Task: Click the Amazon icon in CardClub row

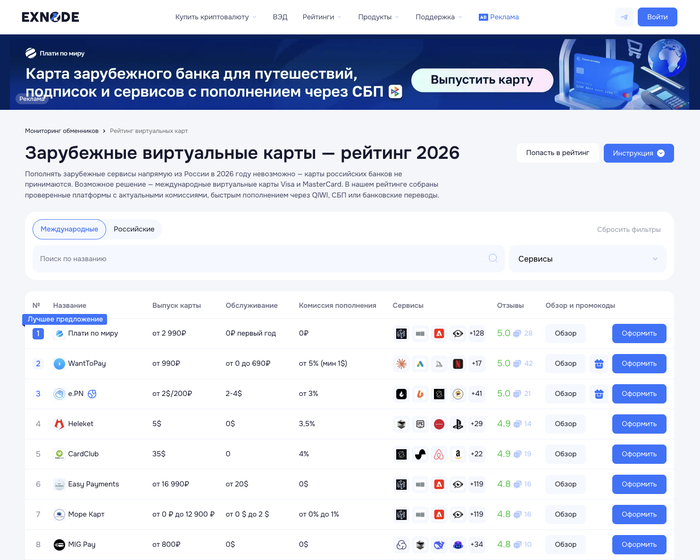Action: [458, 454]
